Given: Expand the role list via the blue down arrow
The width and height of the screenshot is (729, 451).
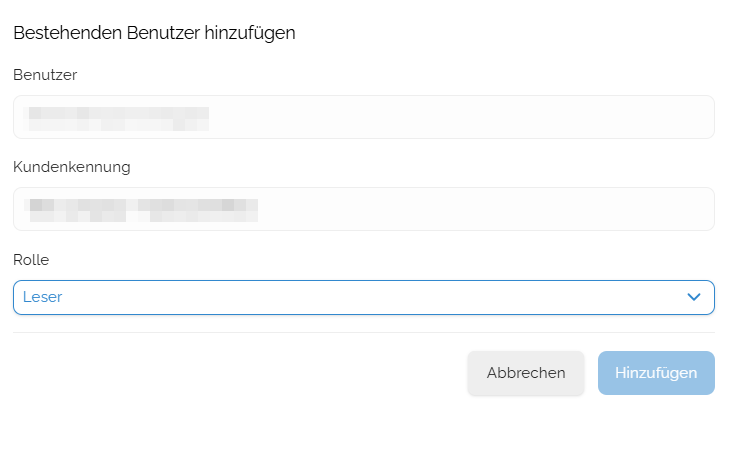Looking at the screenshot, I should (694, 297).
